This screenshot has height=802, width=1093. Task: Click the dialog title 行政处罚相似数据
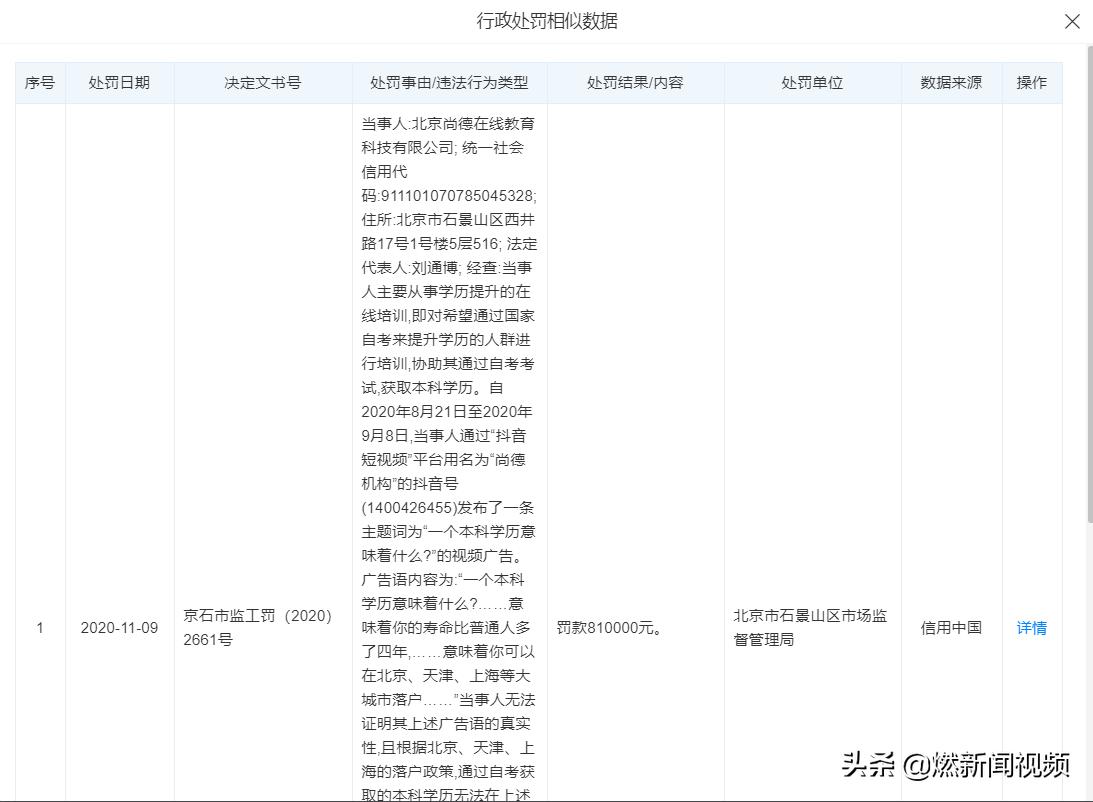tap(546, 21)
